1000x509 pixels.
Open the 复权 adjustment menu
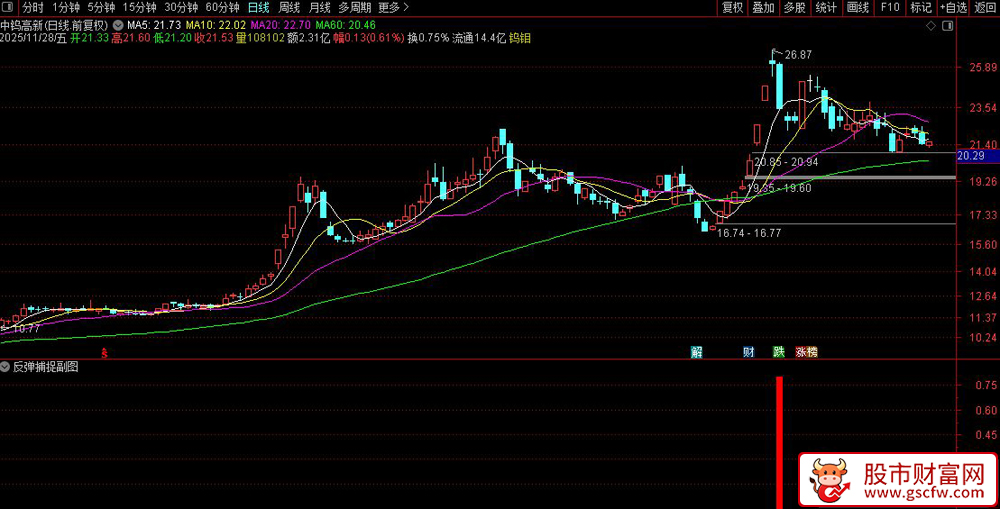(x=732, y=8)
